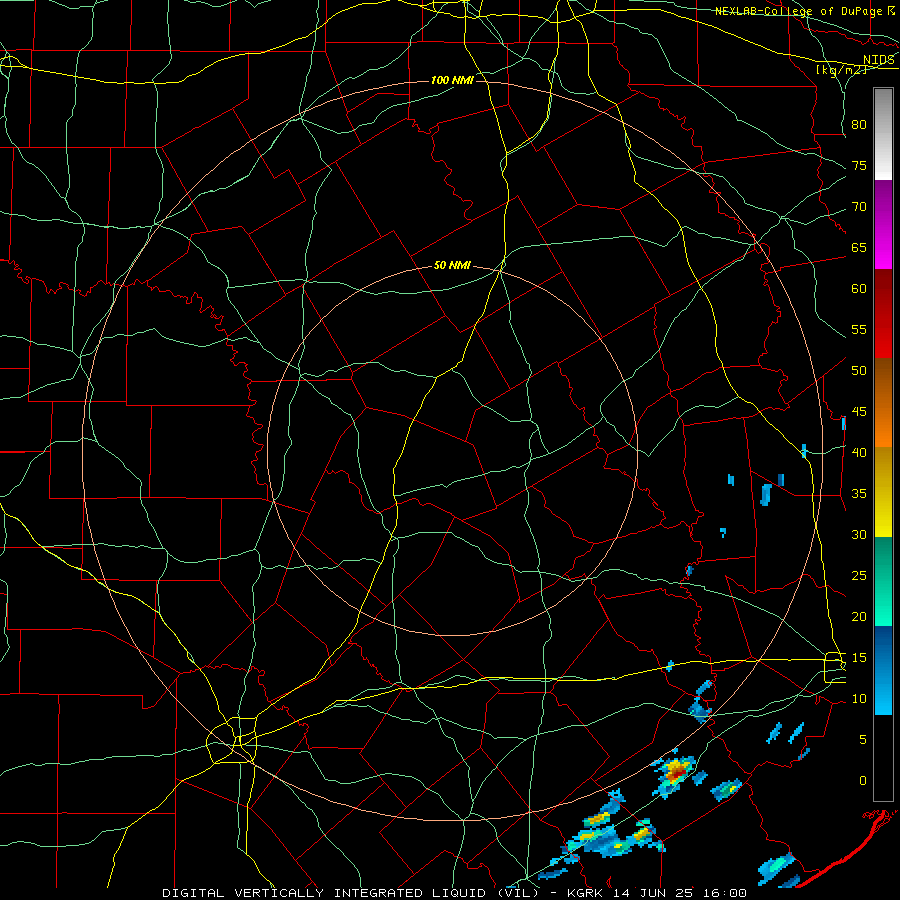Click the 35 value on the color scale
Image resolution: width=900 pixels, height=900 pixels.
[859, 494]
